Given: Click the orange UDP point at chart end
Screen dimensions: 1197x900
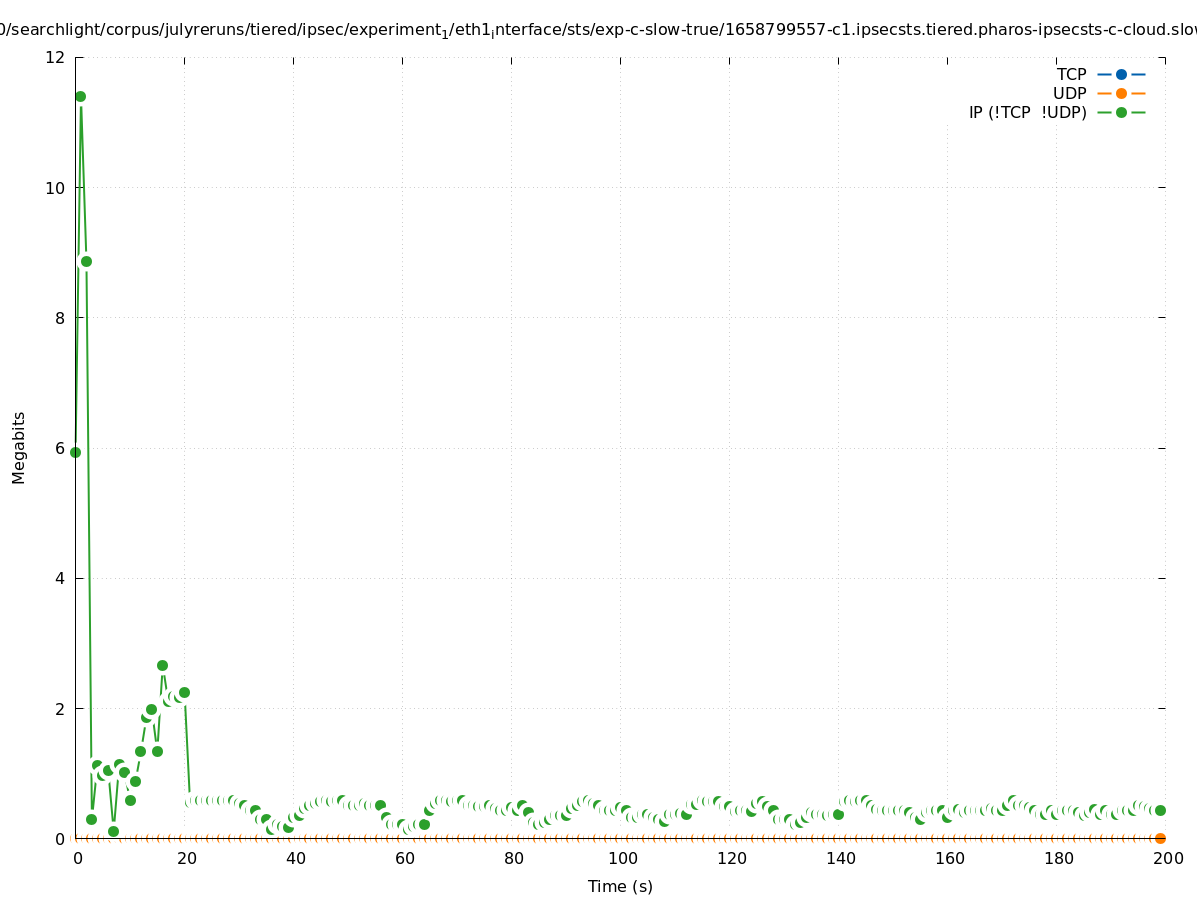Looking at the screenshot, I should tap(1160, 838).
